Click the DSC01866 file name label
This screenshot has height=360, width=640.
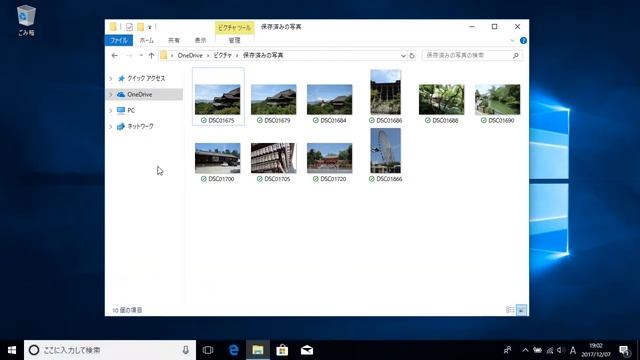point(389,179)
